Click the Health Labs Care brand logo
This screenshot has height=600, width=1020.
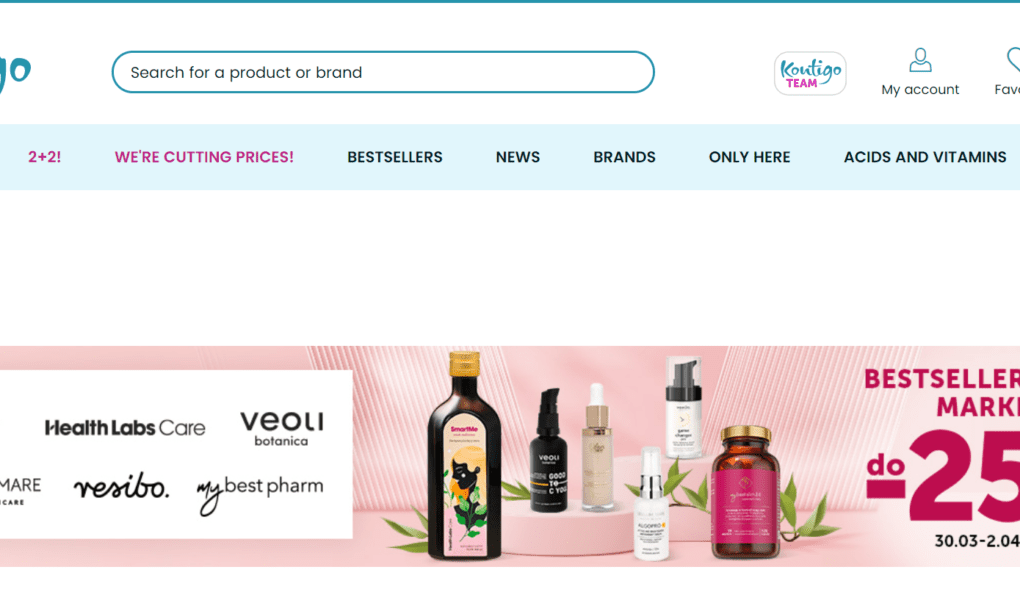click(x=125, y=428)
